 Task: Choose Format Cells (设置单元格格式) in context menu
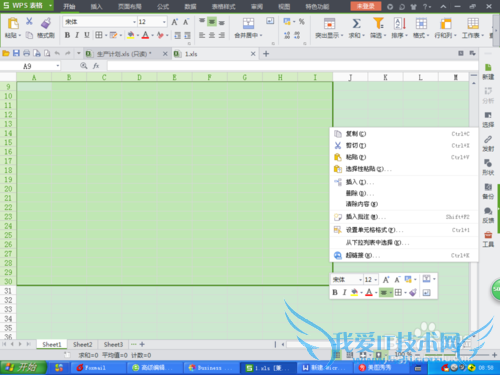pos(404,230)
